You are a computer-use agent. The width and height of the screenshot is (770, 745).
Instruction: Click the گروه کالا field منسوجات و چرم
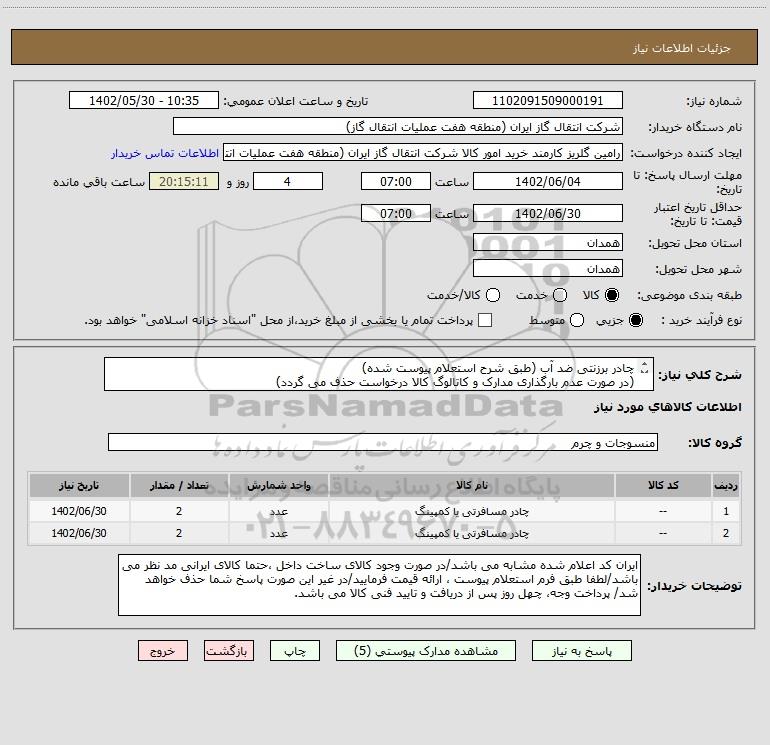coord(383,442)
